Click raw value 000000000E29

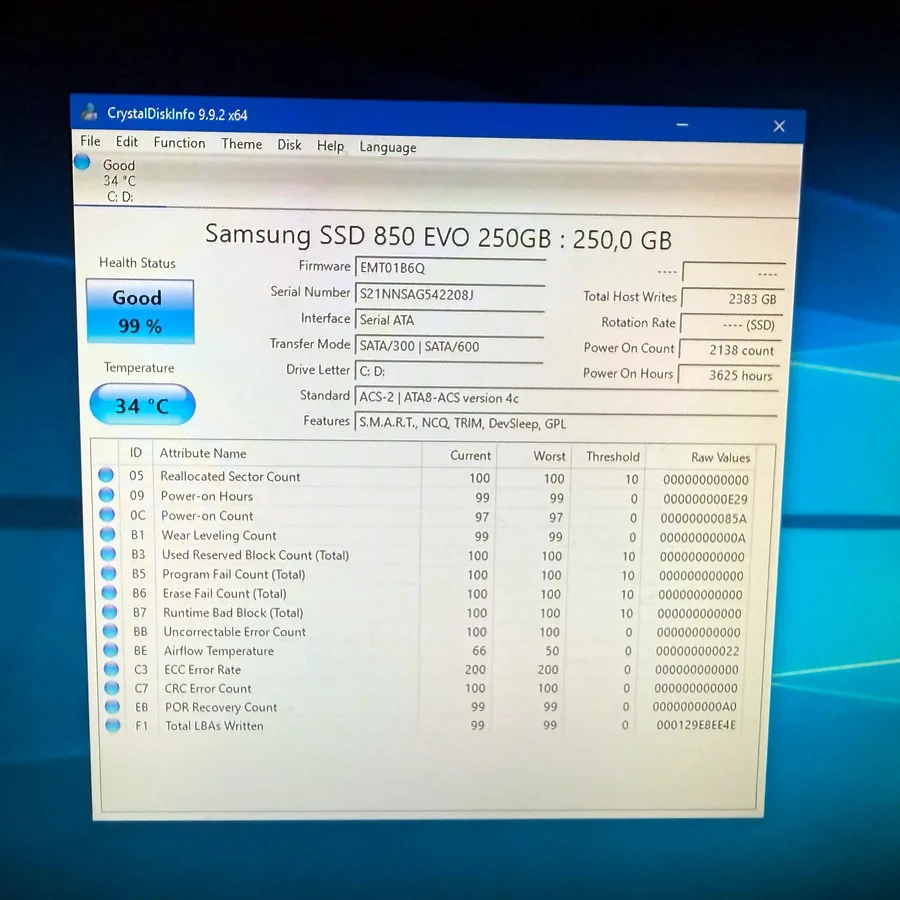pyautogui.click(x=705, y=499)
